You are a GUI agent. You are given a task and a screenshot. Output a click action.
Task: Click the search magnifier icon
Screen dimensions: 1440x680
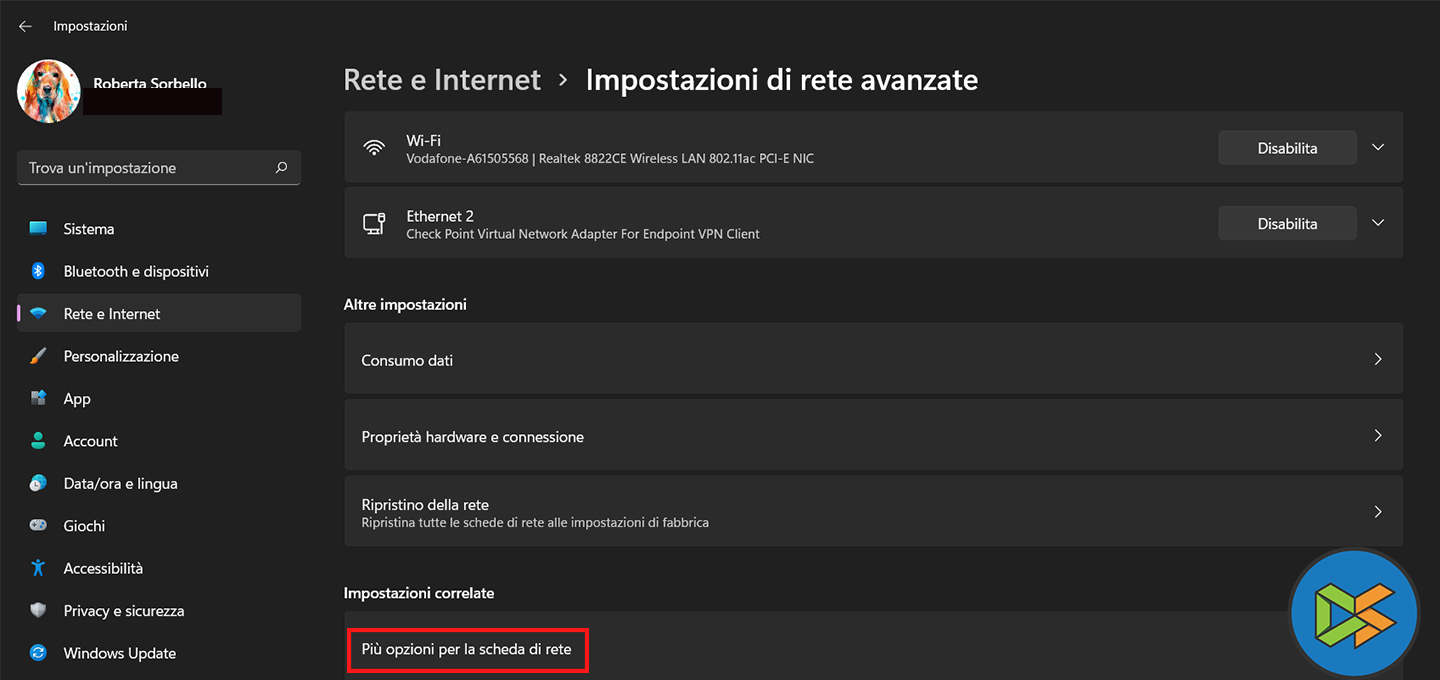click(281, 168)
